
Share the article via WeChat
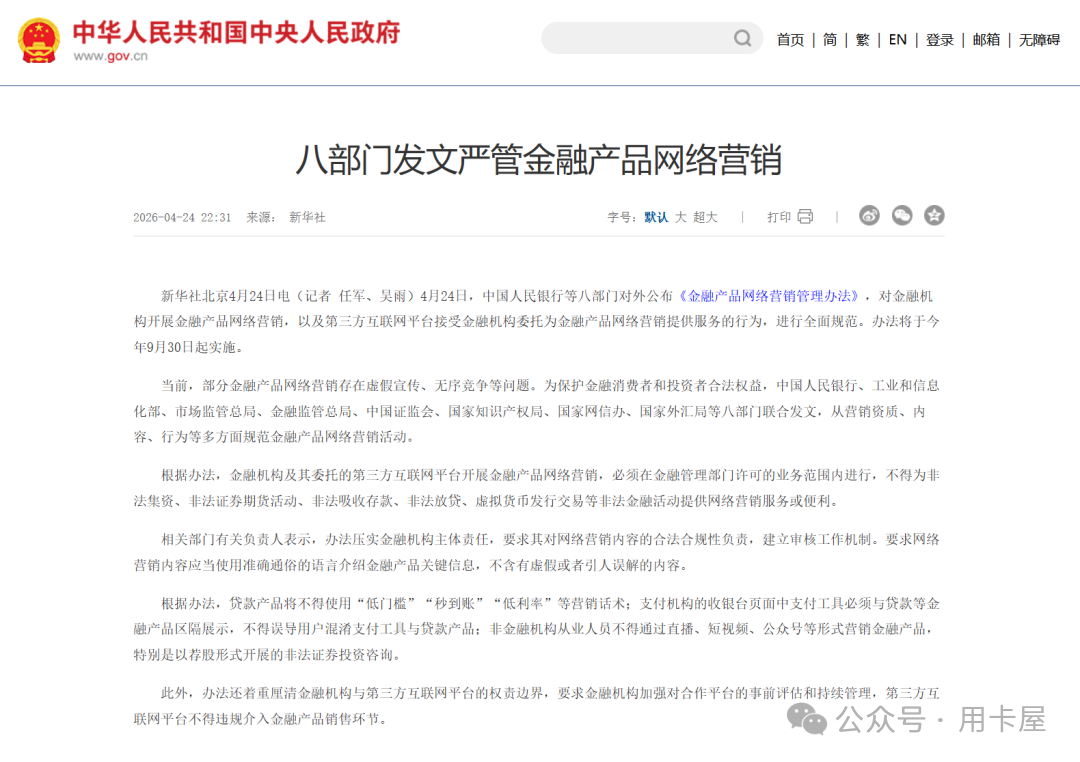click(901, 214)
